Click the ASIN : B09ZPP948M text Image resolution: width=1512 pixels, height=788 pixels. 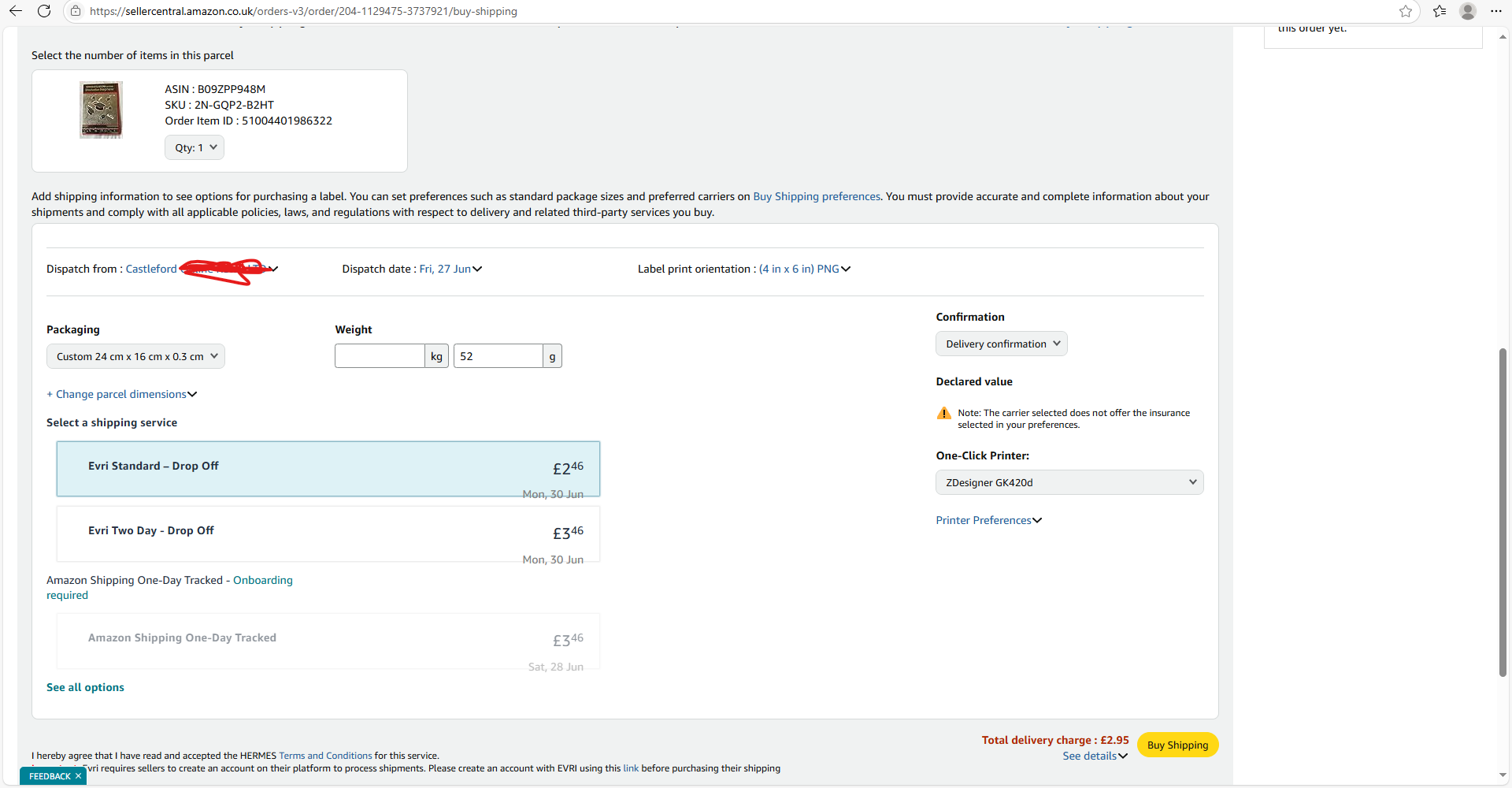(x=215, y=89)
